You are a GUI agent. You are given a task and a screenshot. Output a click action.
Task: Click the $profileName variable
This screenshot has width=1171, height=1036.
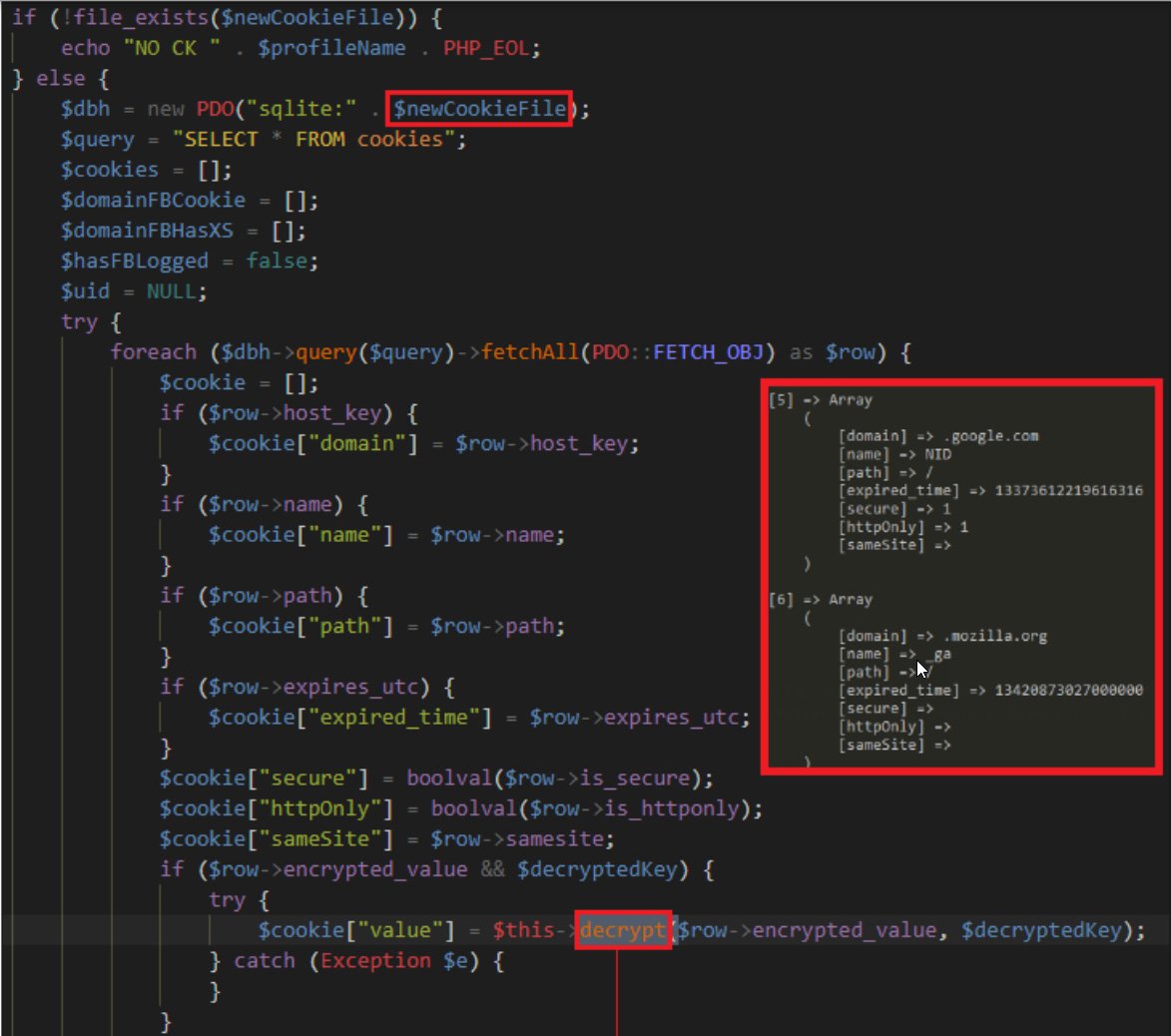(x=331, y=47)
